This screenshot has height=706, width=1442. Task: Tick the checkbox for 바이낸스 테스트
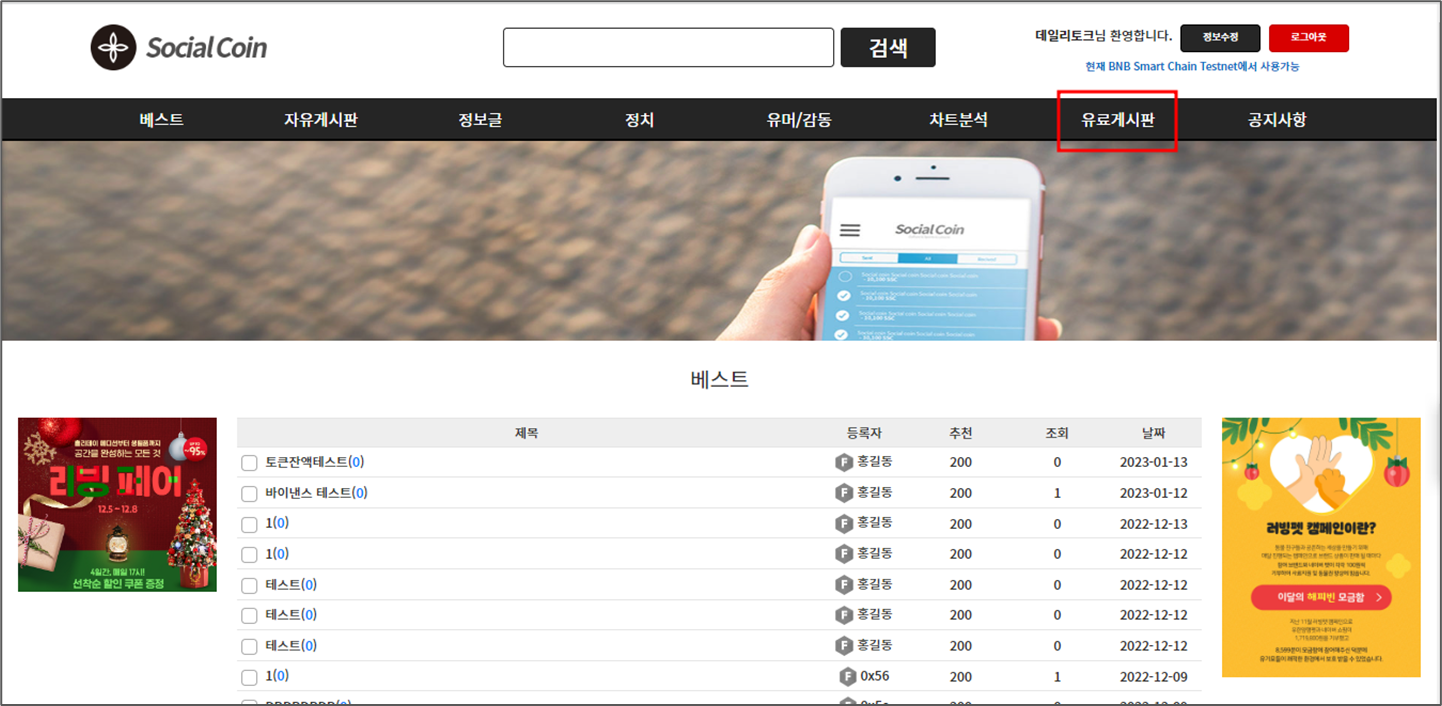pyautogui.click(x=249, y=494)
